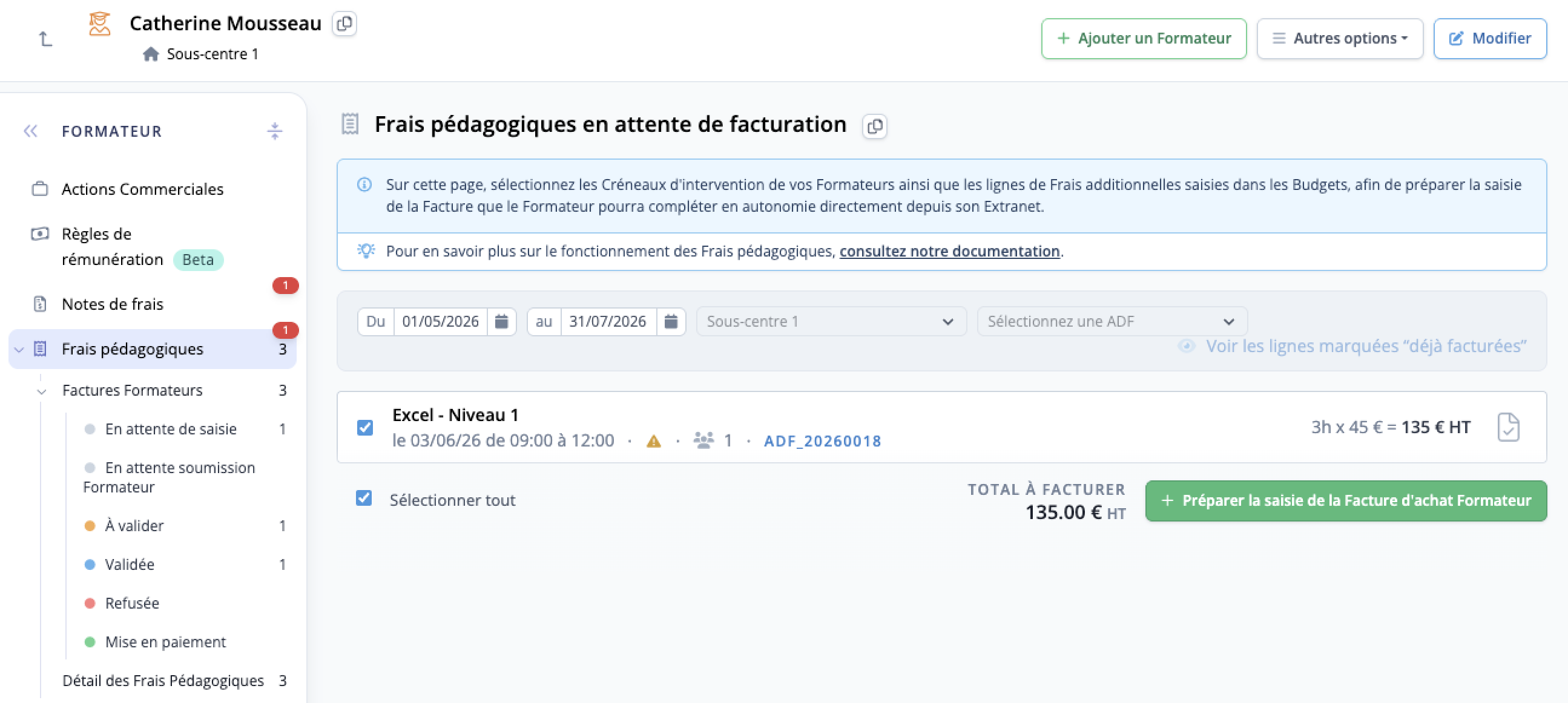Click the page title ledger icon

[x=350, y=124]
